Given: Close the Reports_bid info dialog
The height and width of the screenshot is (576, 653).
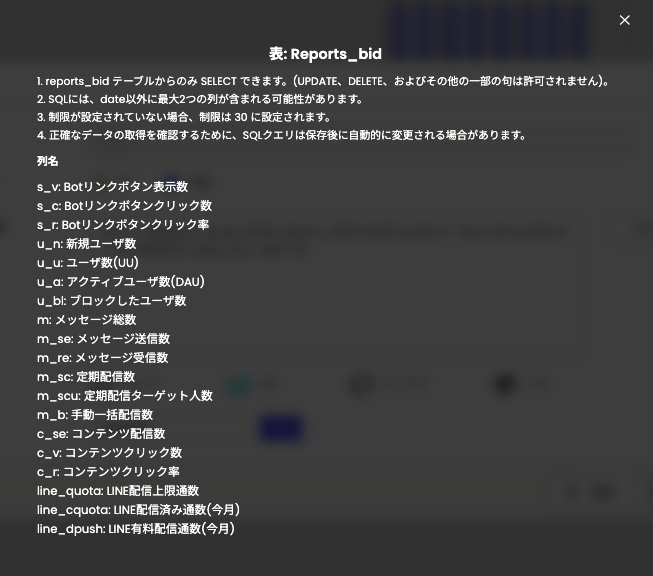Looking at the screenshot, I should pos(624,20).
